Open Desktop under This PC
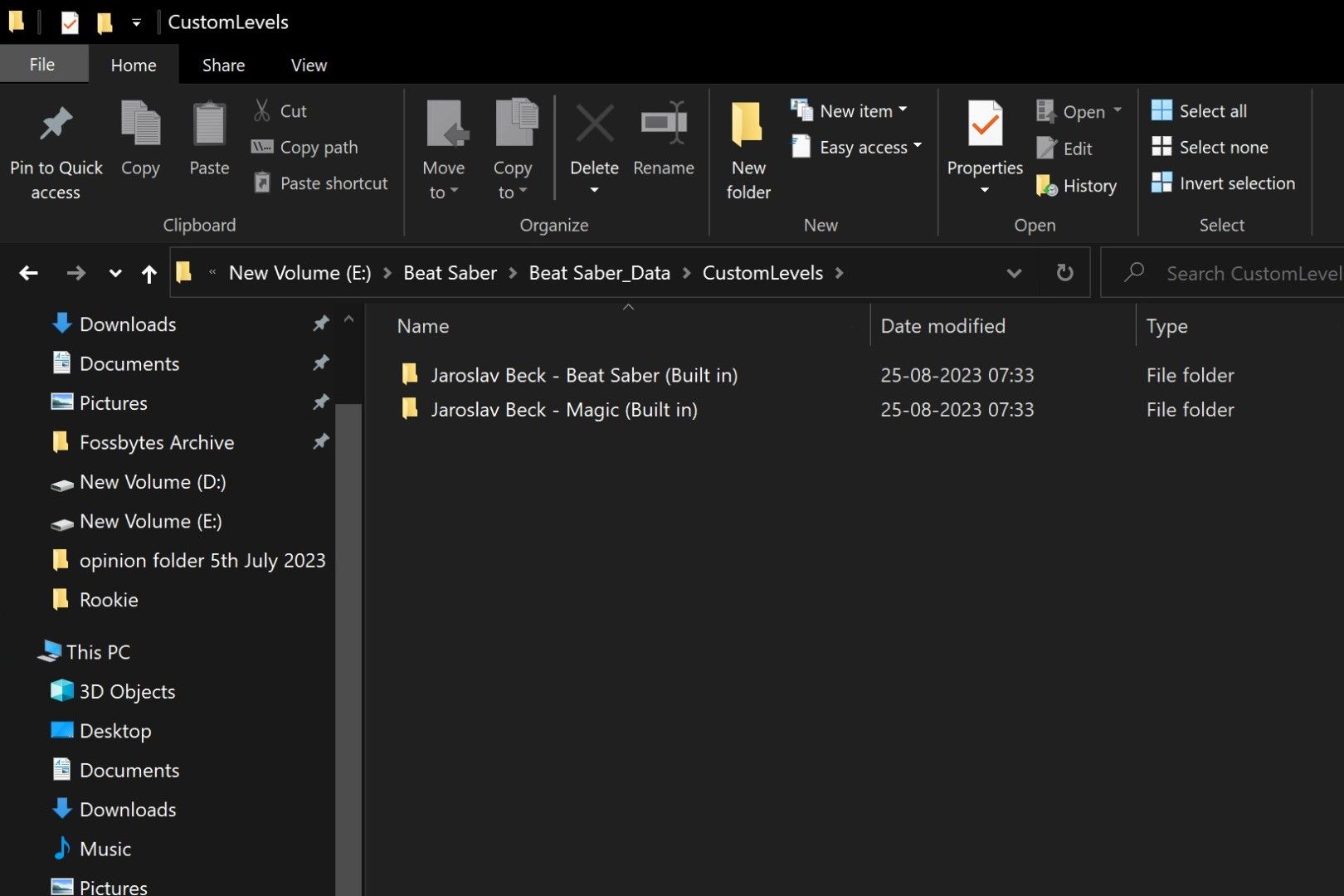This screenshot has height=896, width=1344. (x=115, y=730)
